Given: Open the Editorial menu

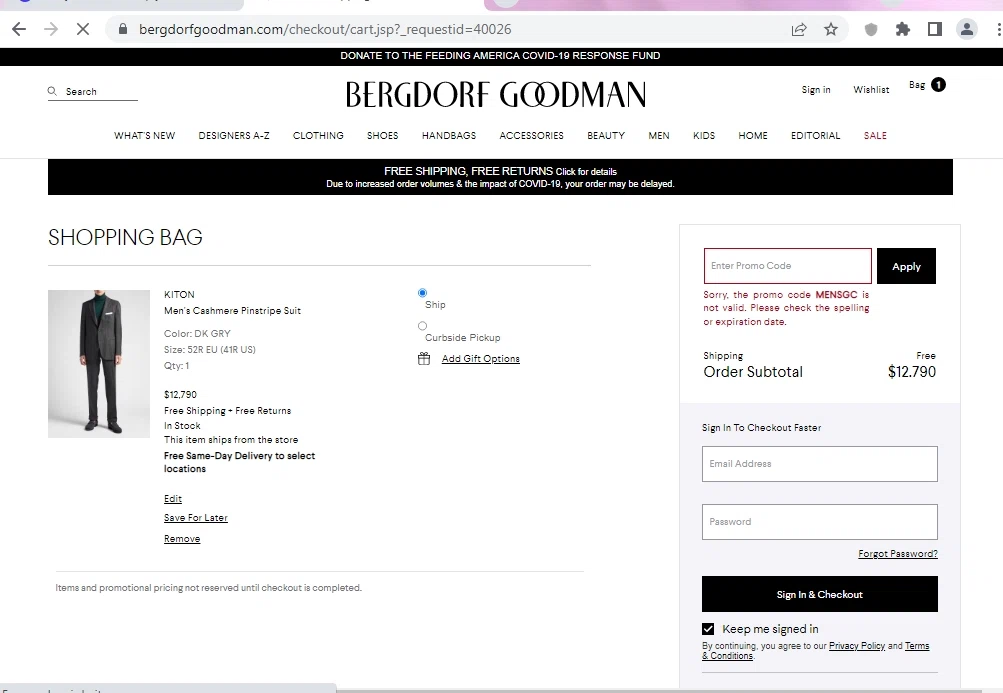Looking at the screenshot, I should click(816, 136).
